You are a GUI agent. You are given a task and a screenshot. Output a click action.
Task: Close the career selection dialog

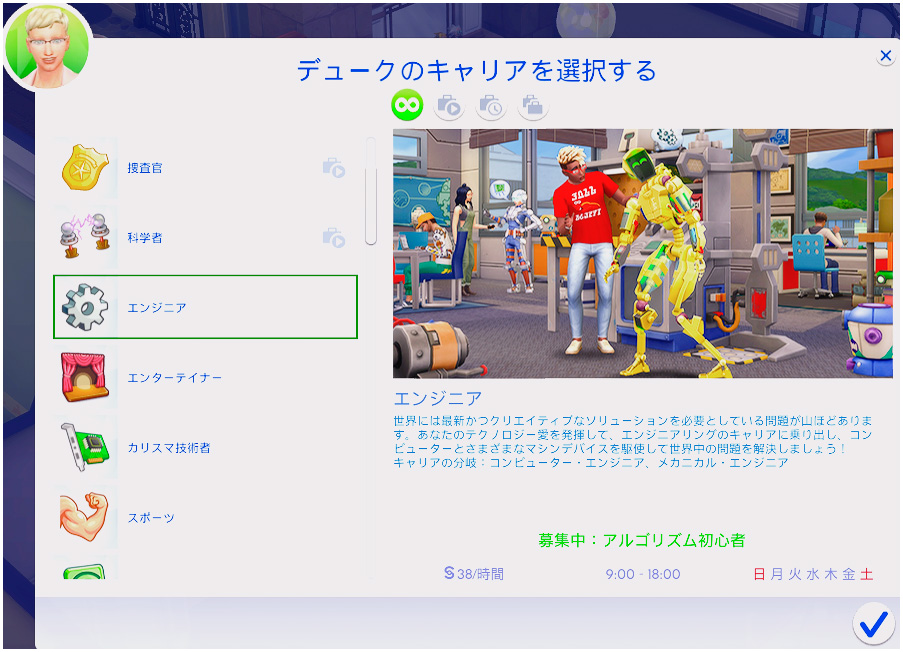coord(885,57)
